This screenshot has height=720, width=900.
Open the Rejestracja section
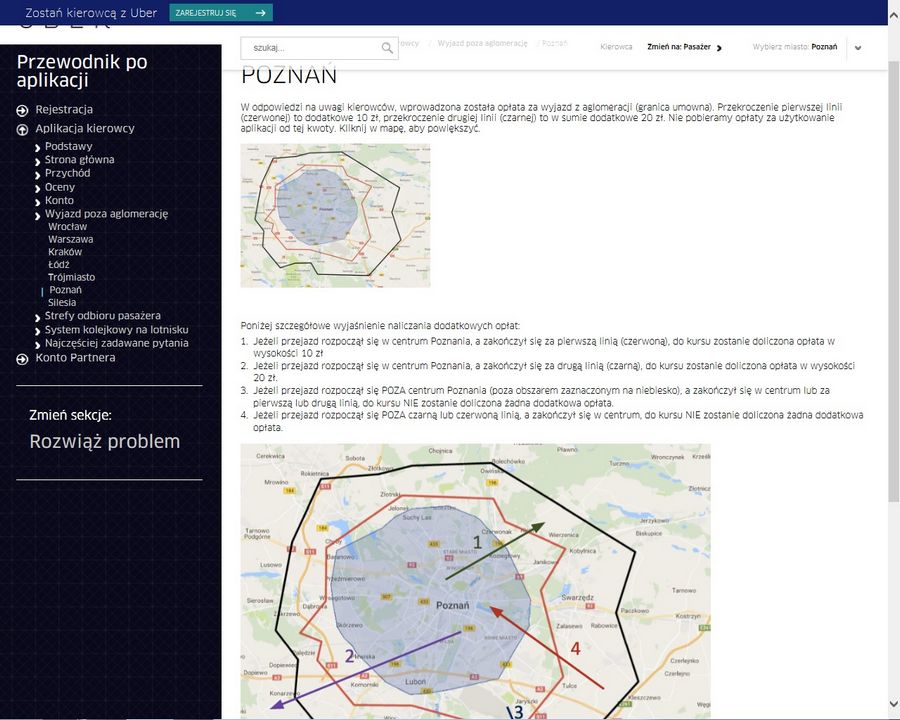64,109
